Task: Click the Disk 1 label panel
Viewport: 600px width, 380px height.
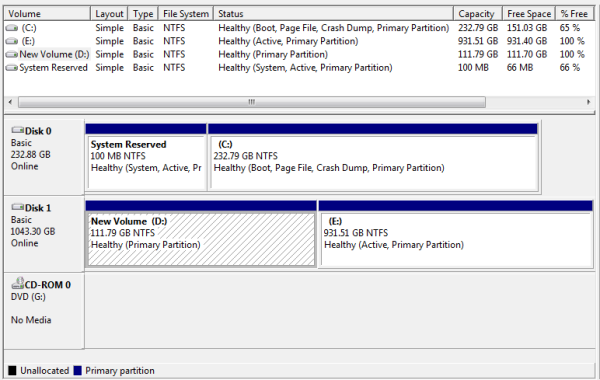Action: tap(44, 234)
